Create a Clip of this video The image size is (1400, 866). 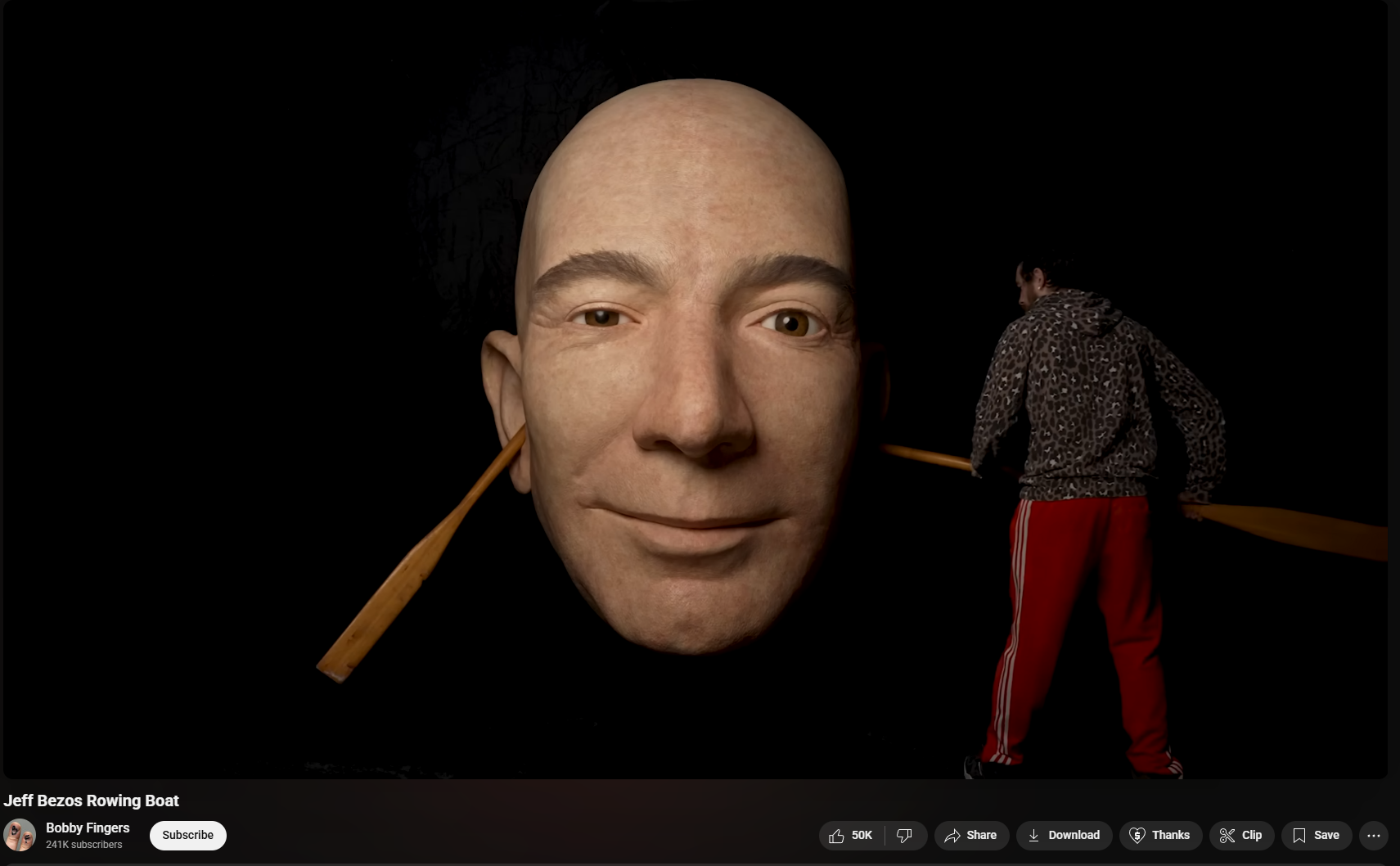click(x=1241, y=835)
